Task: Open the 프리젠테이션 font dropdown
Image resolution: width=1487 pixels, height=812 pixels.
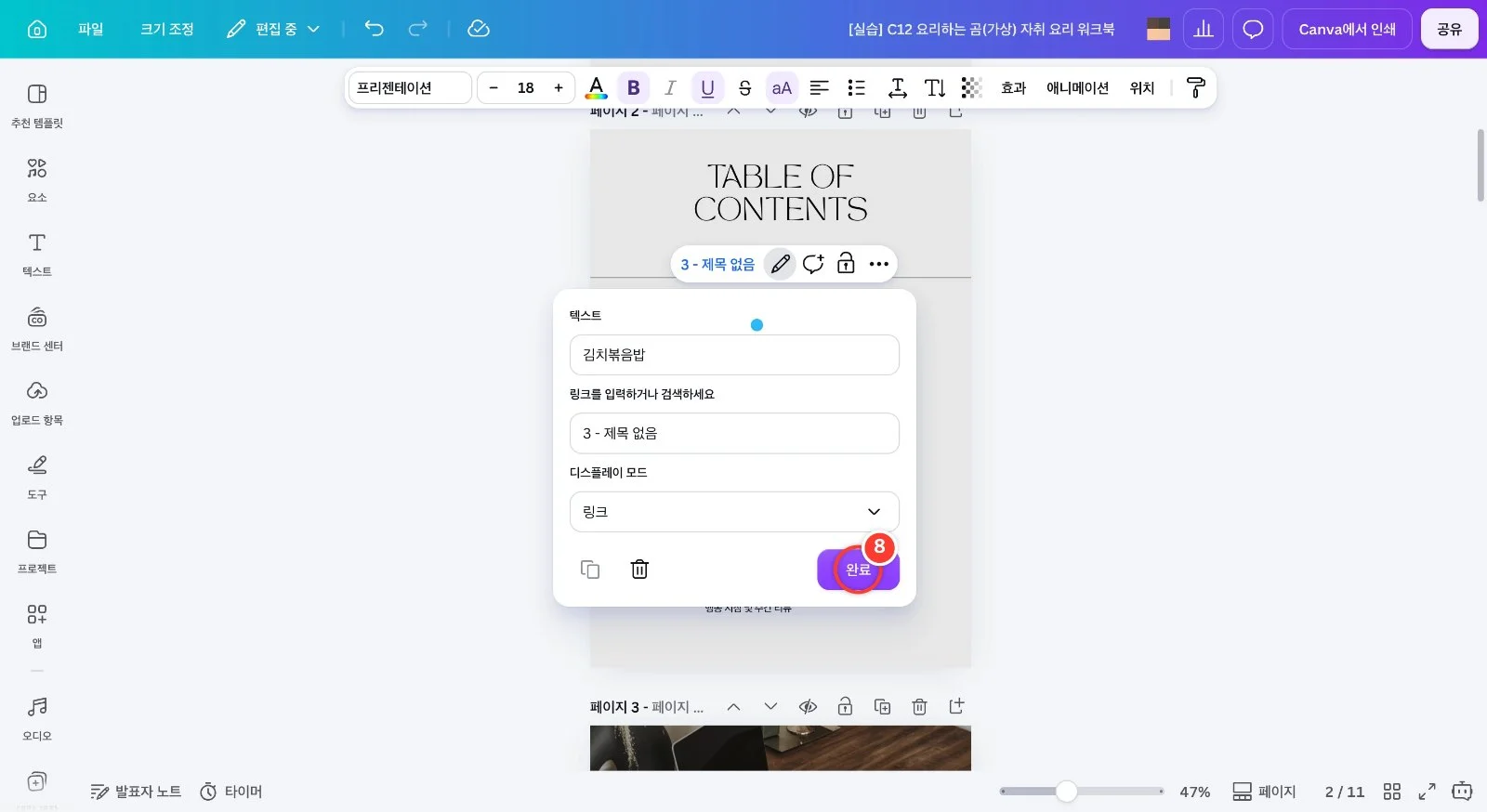Action: click(410, 87)
